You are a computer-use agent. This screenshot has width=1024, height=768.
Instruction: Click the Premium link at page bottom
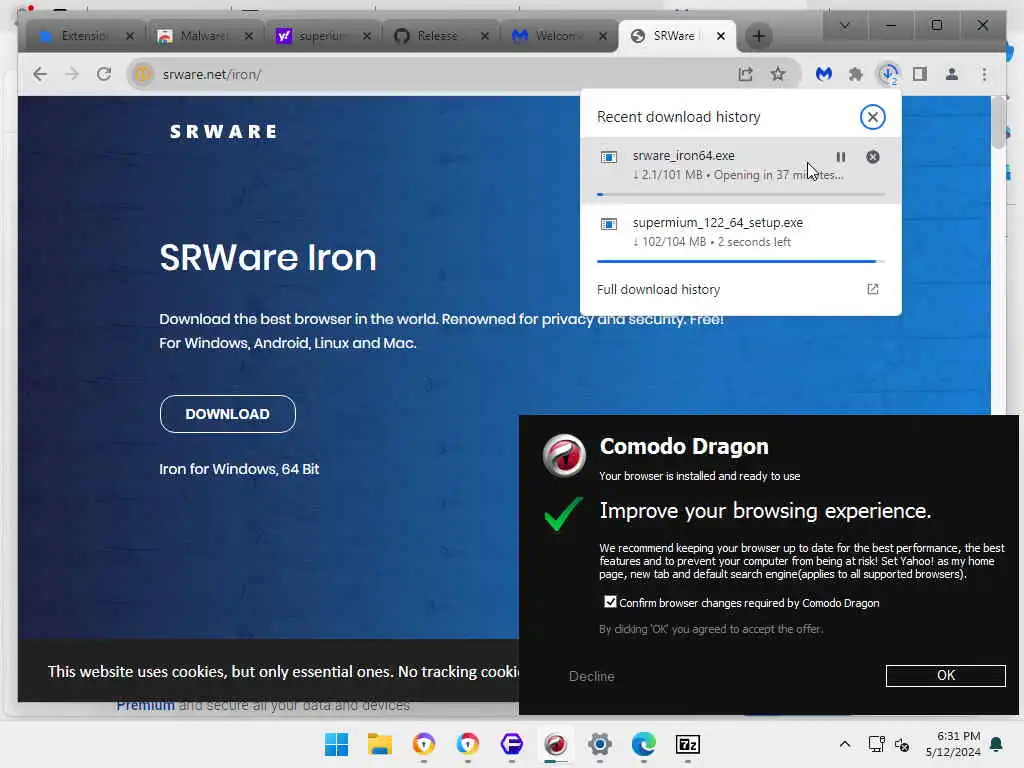point(146,706)
